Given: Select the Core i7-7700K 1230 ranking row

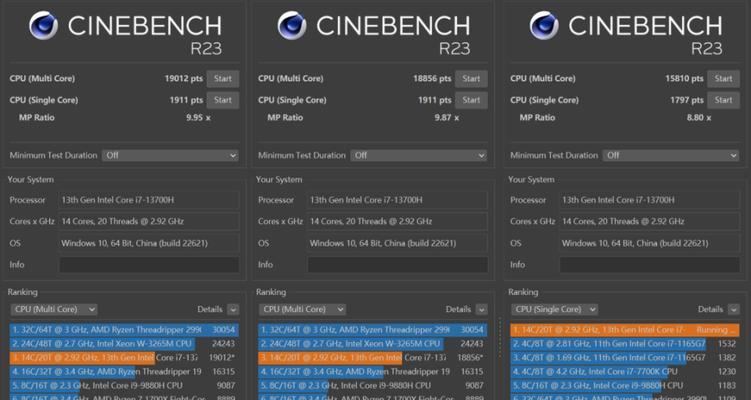Looking at the screenshot, I should coord(625,371).
